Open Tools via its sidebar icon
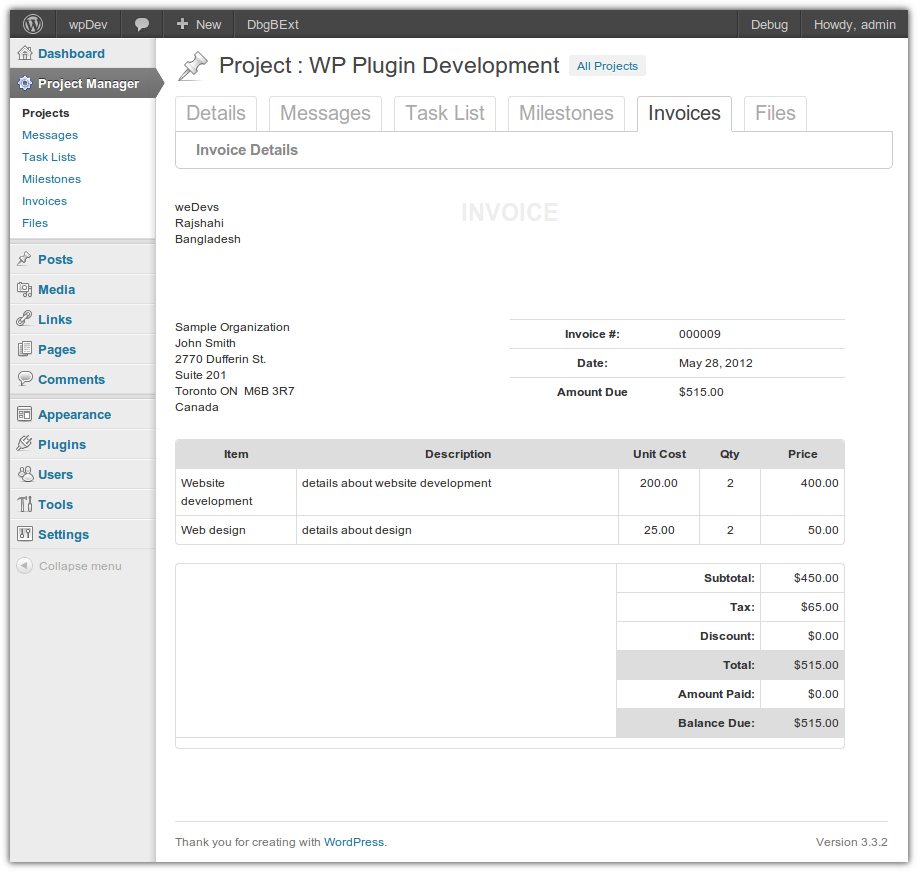The image size is (920, 874). coord(25,504)
